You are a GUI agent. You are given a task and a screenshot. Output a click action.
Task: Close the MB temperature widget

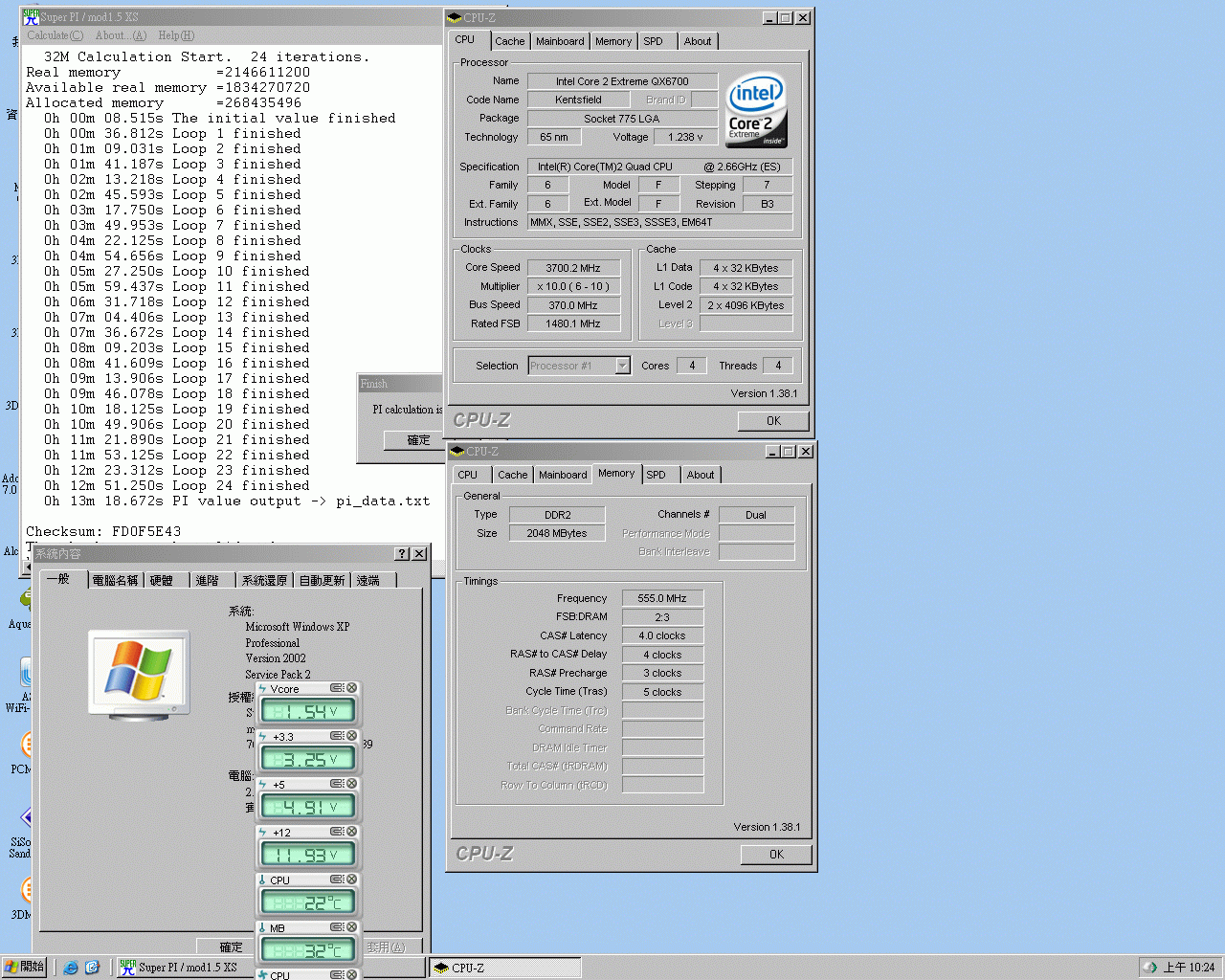(x=352, y=927)
